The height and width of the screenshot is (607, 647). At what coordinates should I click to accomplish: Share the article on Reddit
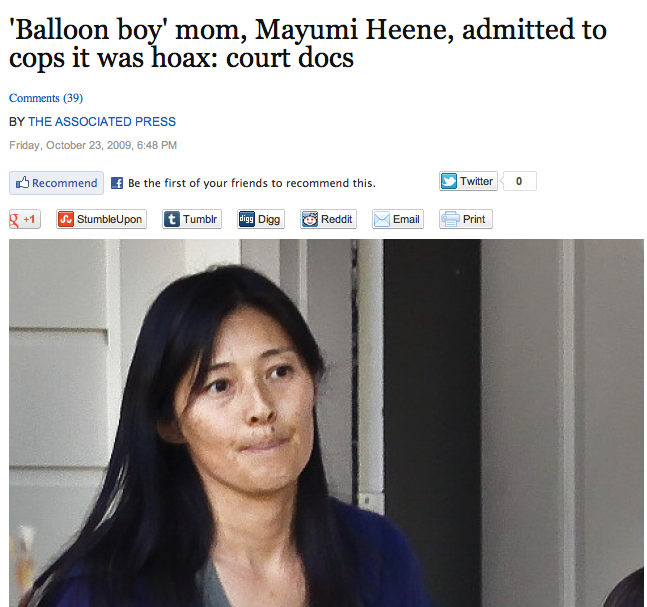(x=328, y=219)
